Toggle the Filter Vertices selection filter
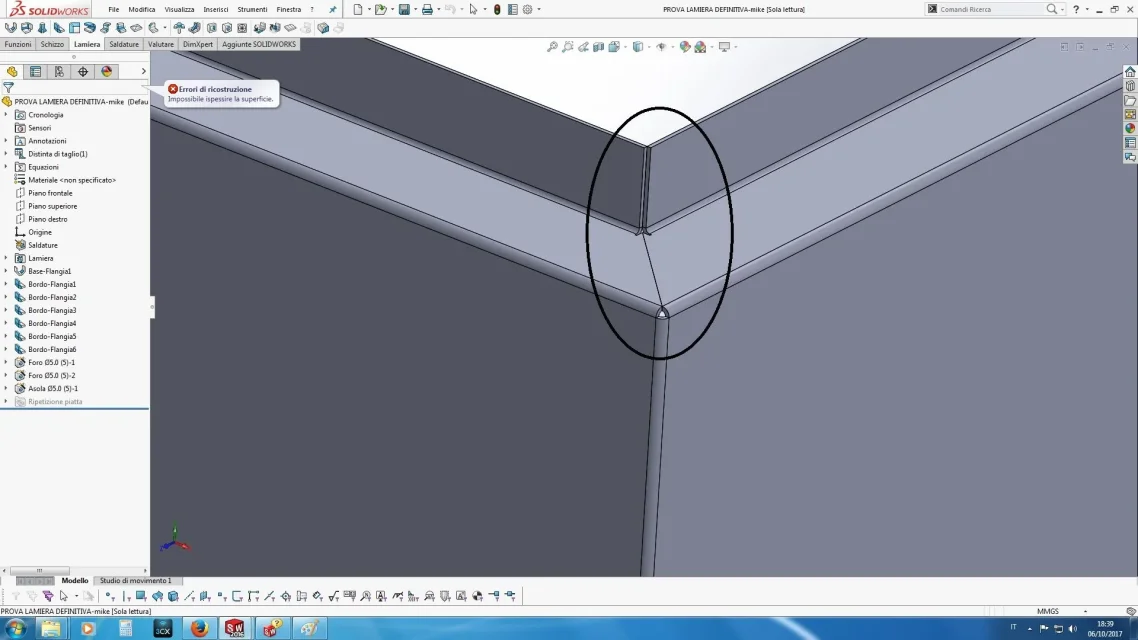1138x640 pixels. (110, 596)
